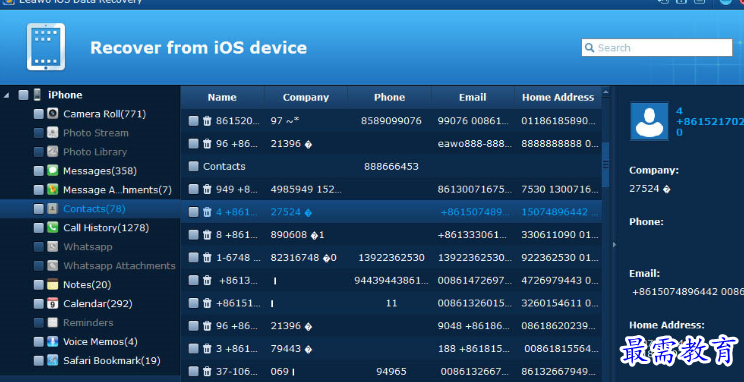Select phone cell 94965
This screenshot has height=382, width=744.
391,372
